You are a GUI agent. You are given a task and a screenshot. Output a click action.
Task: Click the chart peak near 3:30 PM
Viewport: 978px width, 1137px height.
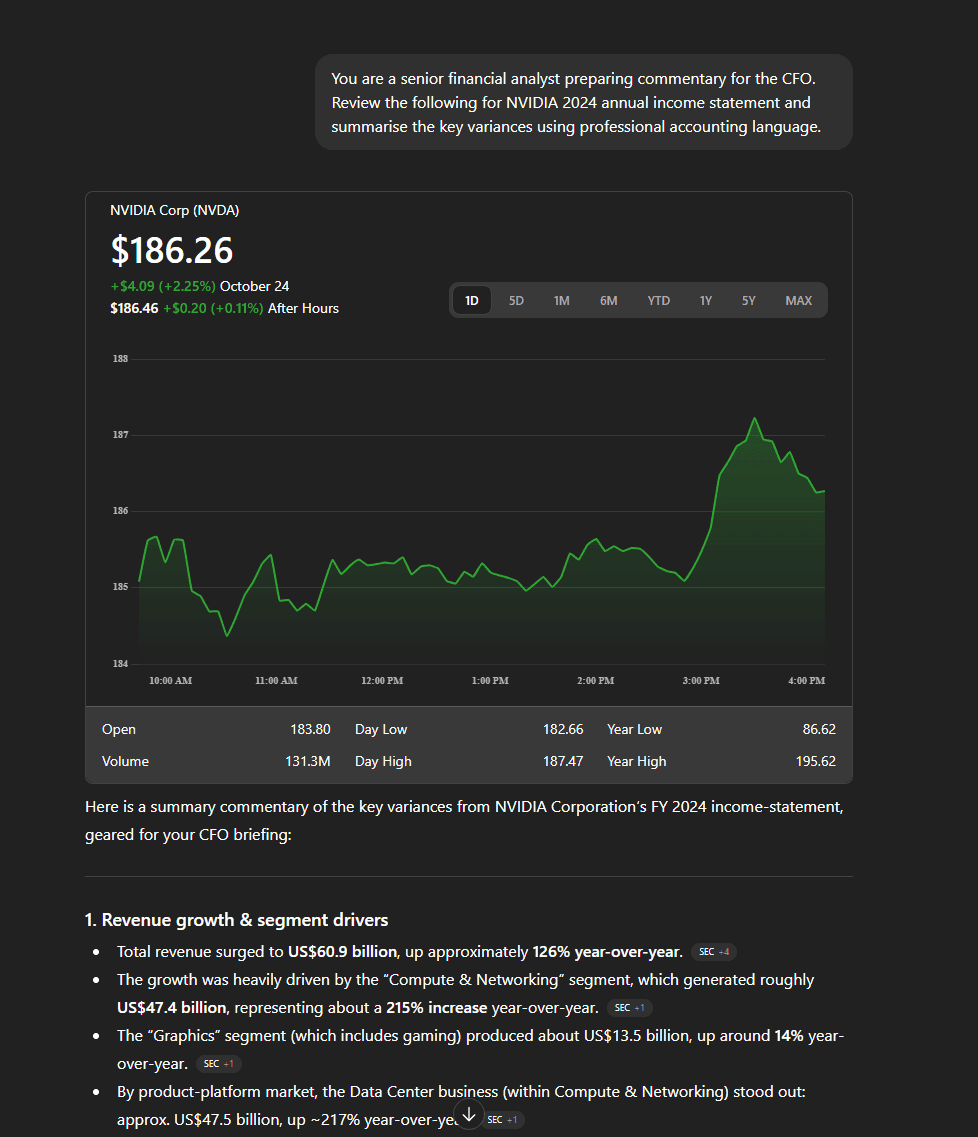click(x=754, y=418)
